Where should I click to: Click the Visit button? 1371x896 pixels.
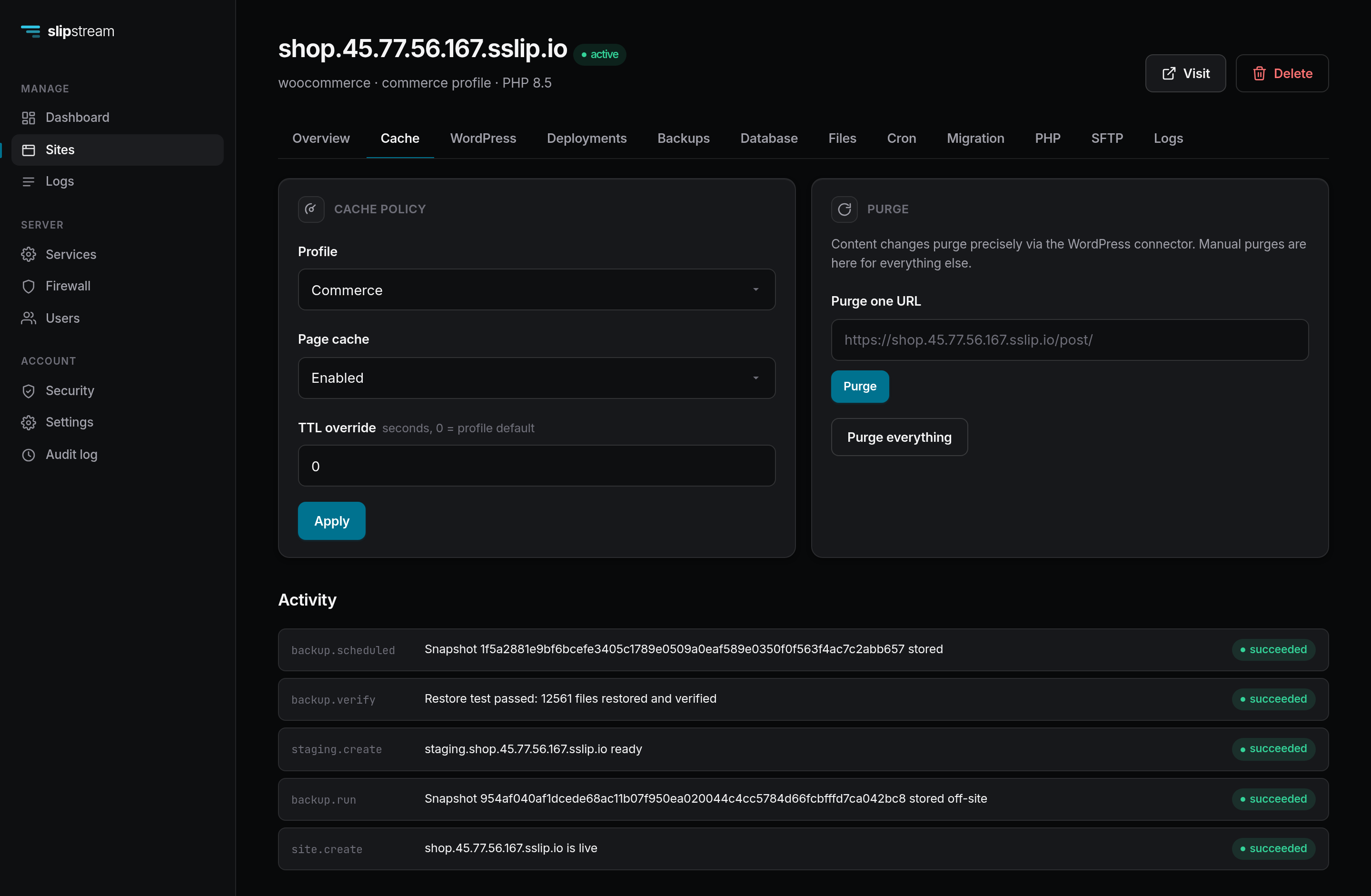tap(1185, 74)
